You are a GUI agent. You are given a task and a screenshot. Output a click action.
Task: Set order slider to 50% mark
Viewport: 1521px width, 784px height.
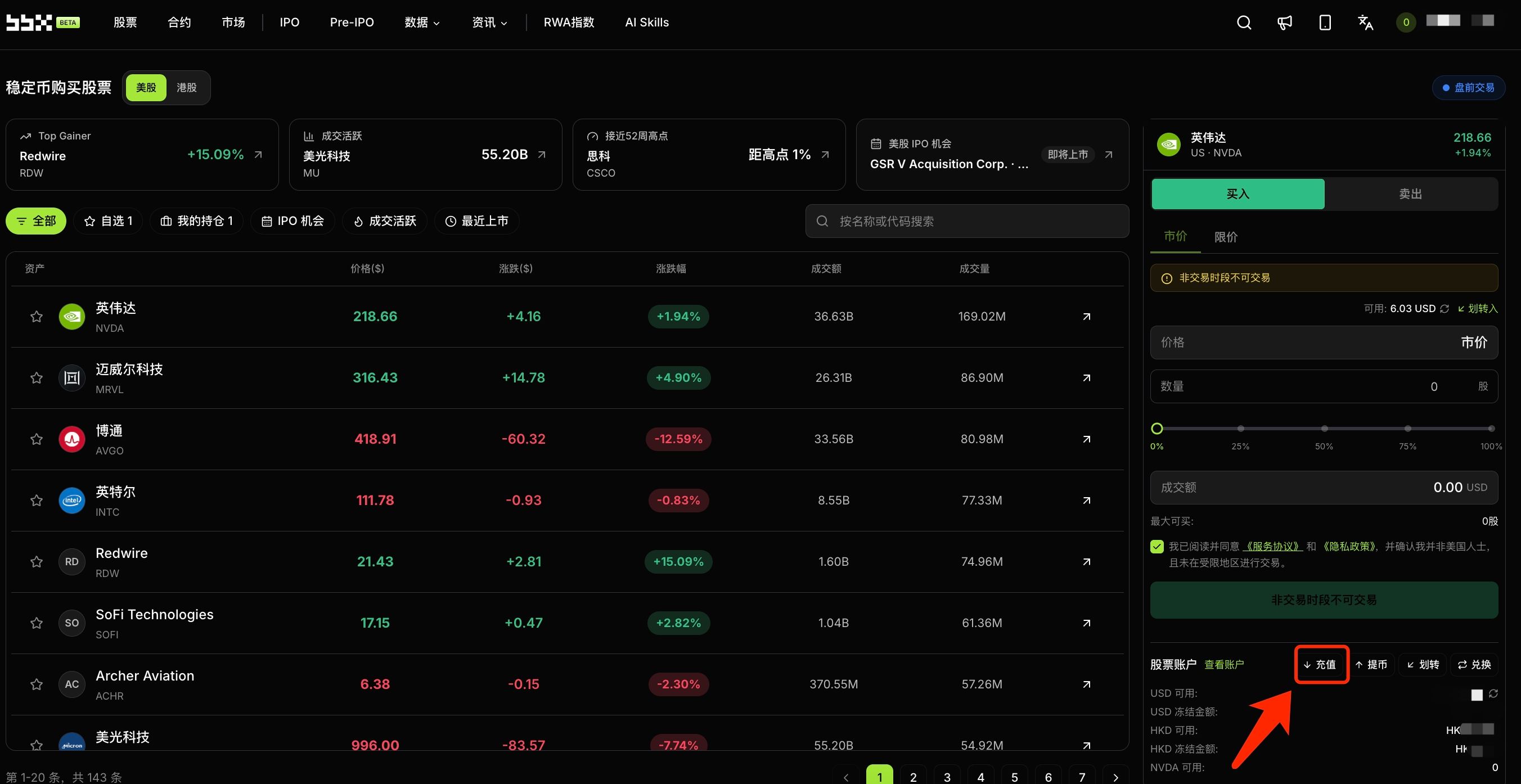[1324, 429]
